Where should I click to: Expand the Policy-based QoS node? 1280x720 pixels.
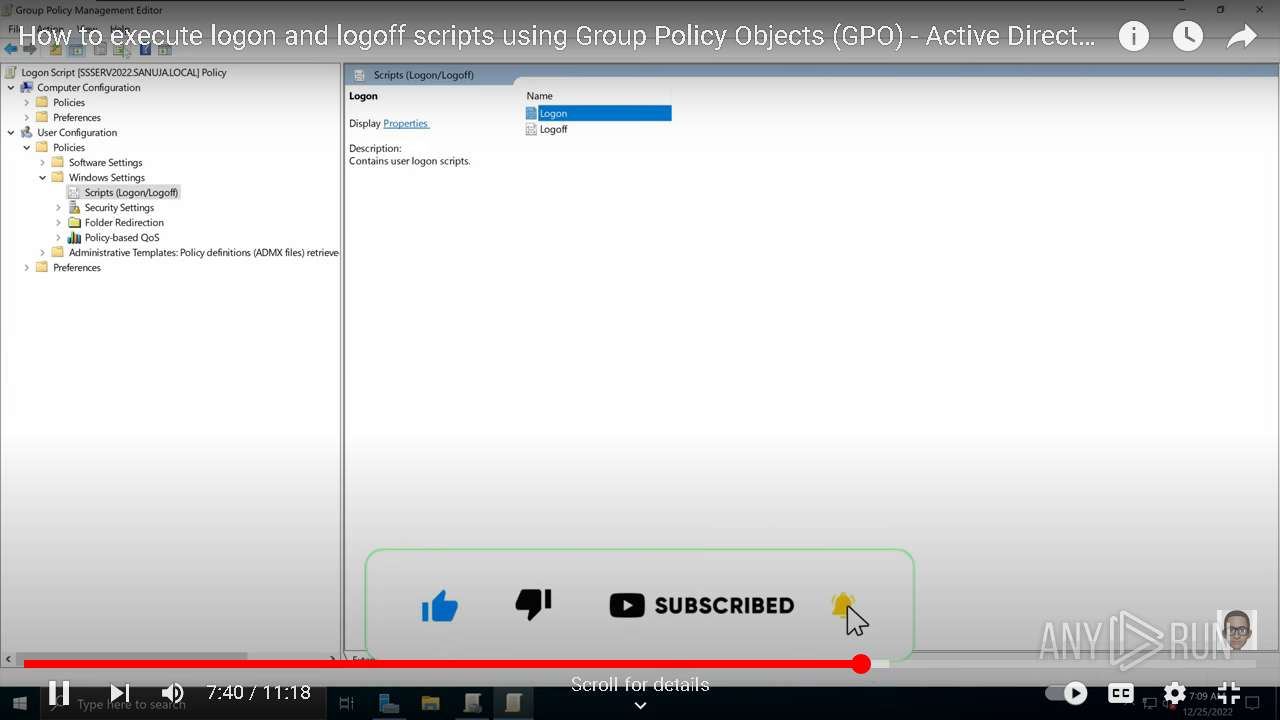click(x=59, y=237)
